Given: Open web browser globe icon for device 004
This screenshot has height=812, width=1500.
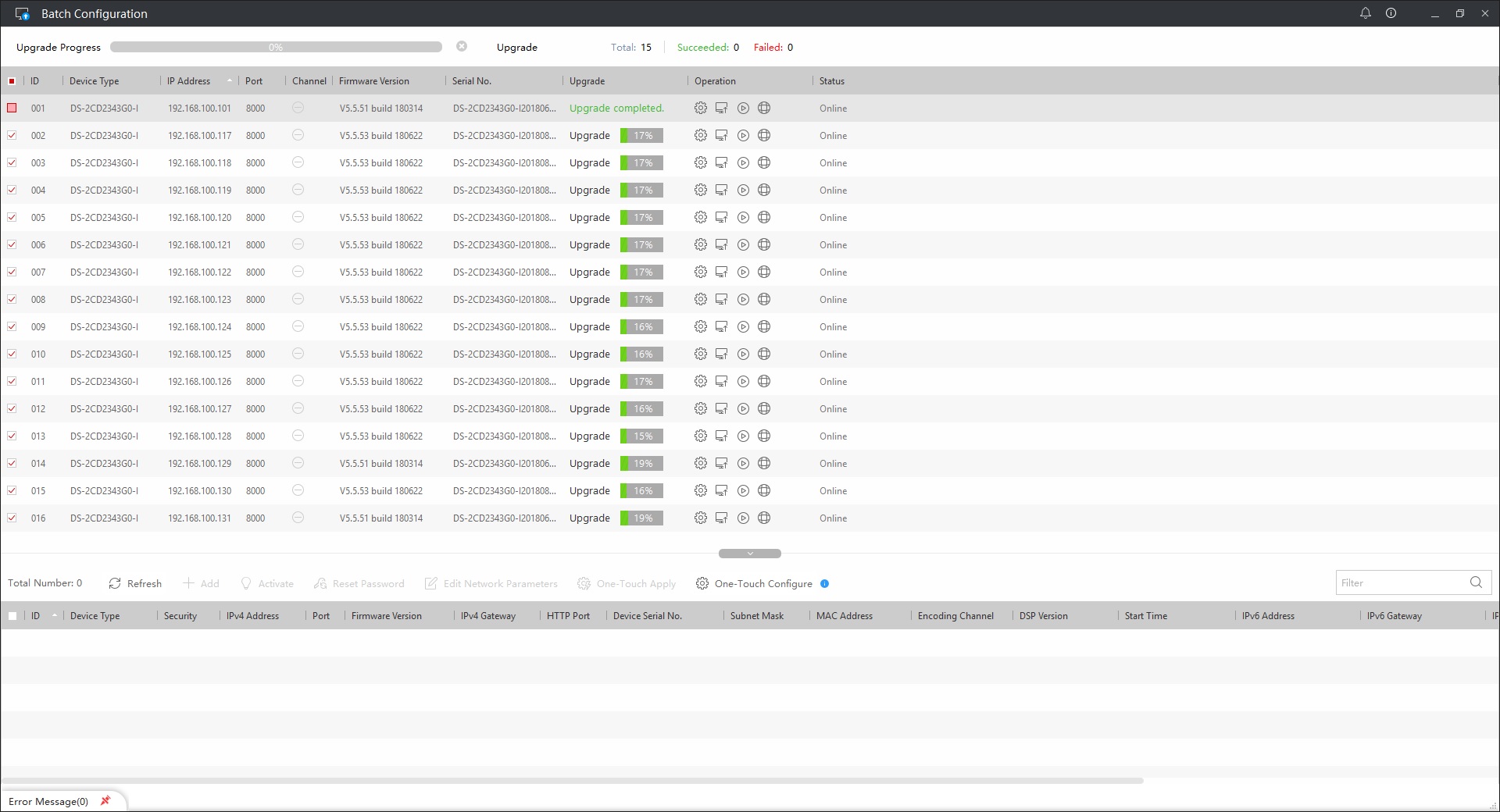Looking at the screenshot, I should (764, 190).
